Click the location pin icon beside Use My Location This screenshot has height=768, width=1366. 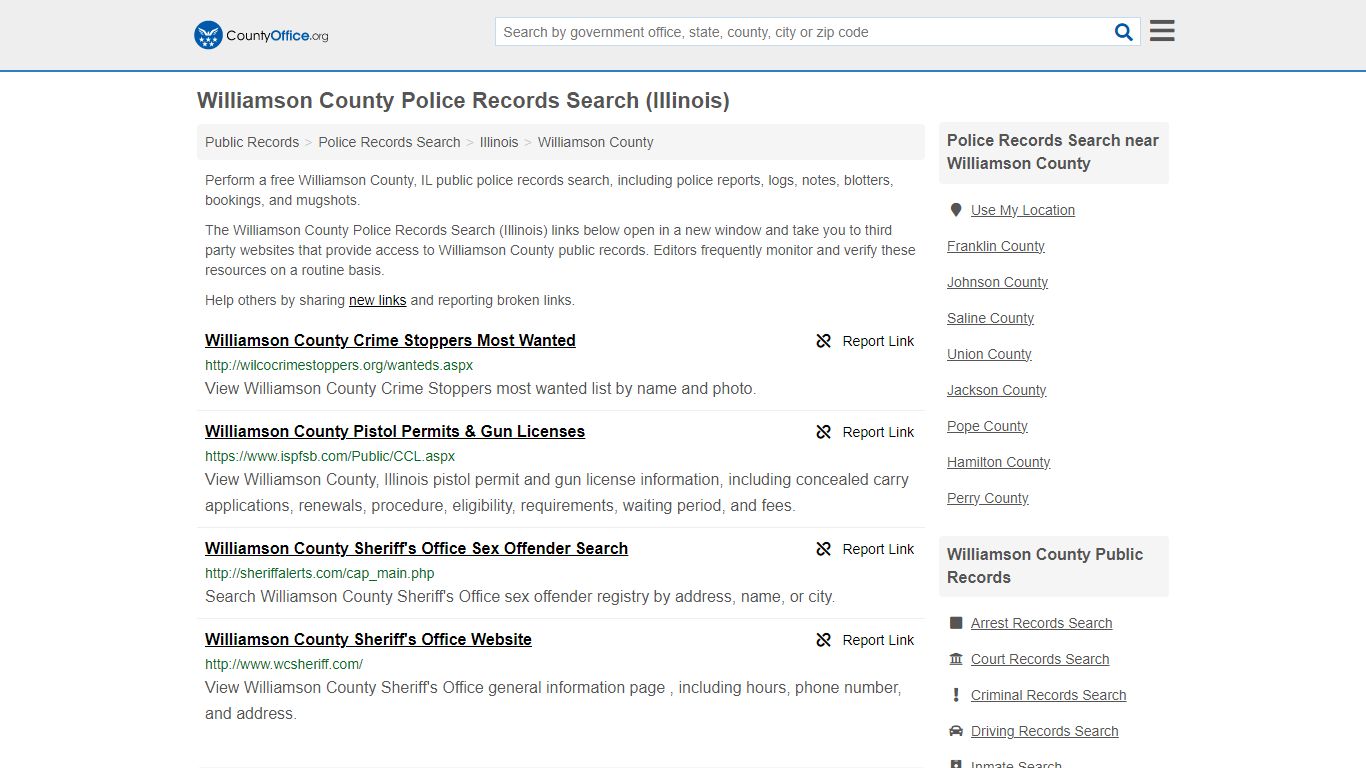[x=956, y=210]
